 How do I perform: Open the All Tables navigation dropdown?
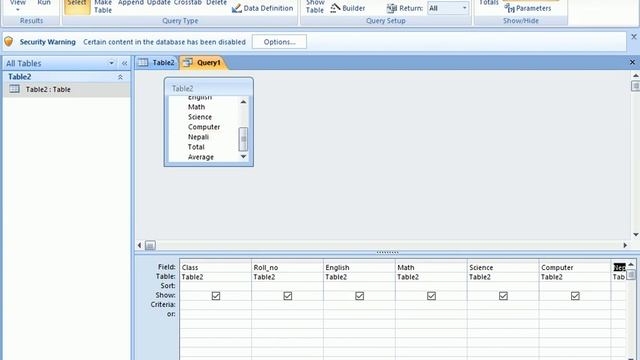(x=111, y=63)
